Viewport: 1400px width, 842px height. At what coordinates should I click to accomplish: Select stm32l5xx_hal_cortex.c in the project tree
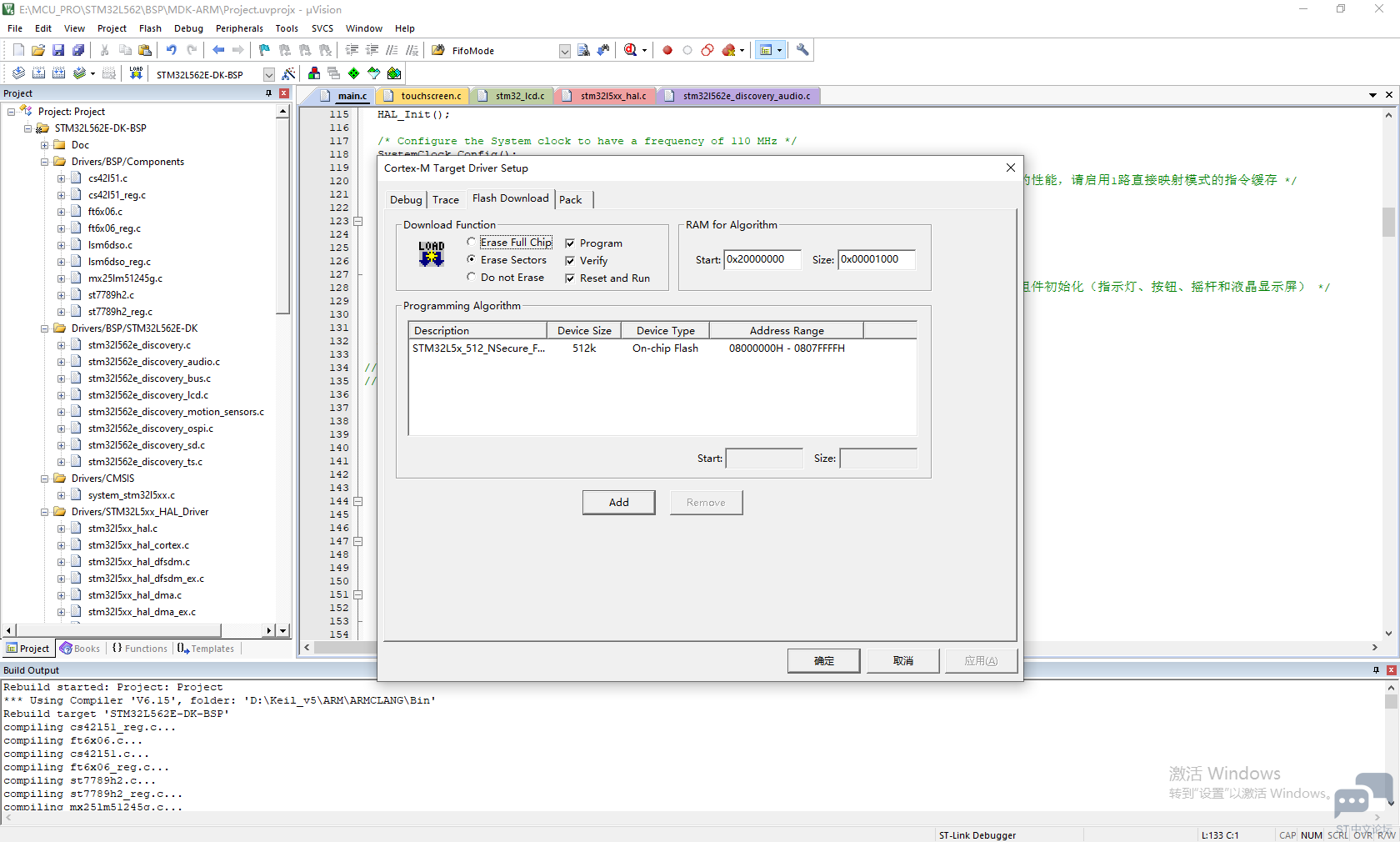[138, 545]
